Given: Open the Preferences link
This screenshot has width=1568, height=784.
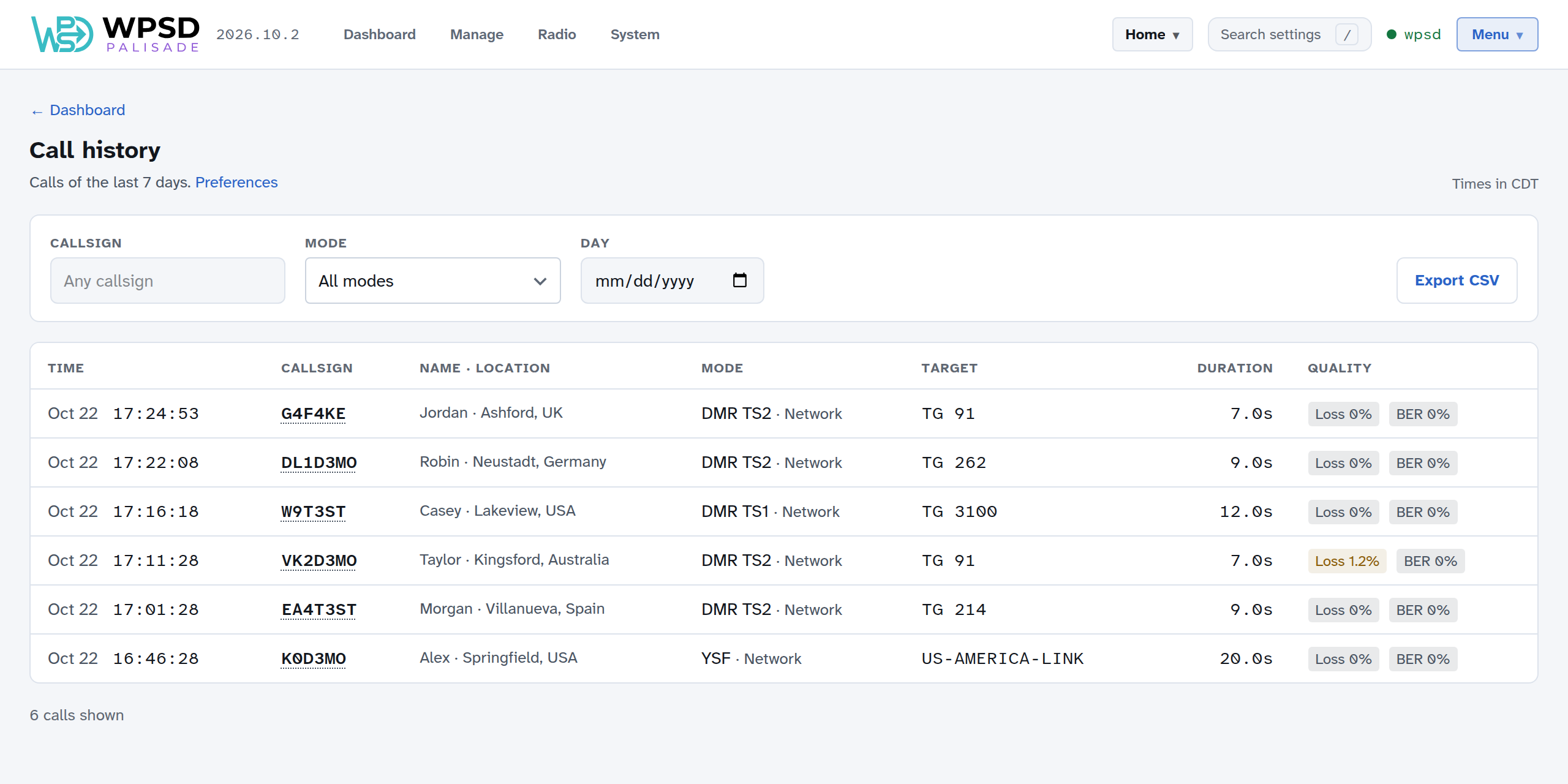Looking at the screenshot, I should (236, 183).
